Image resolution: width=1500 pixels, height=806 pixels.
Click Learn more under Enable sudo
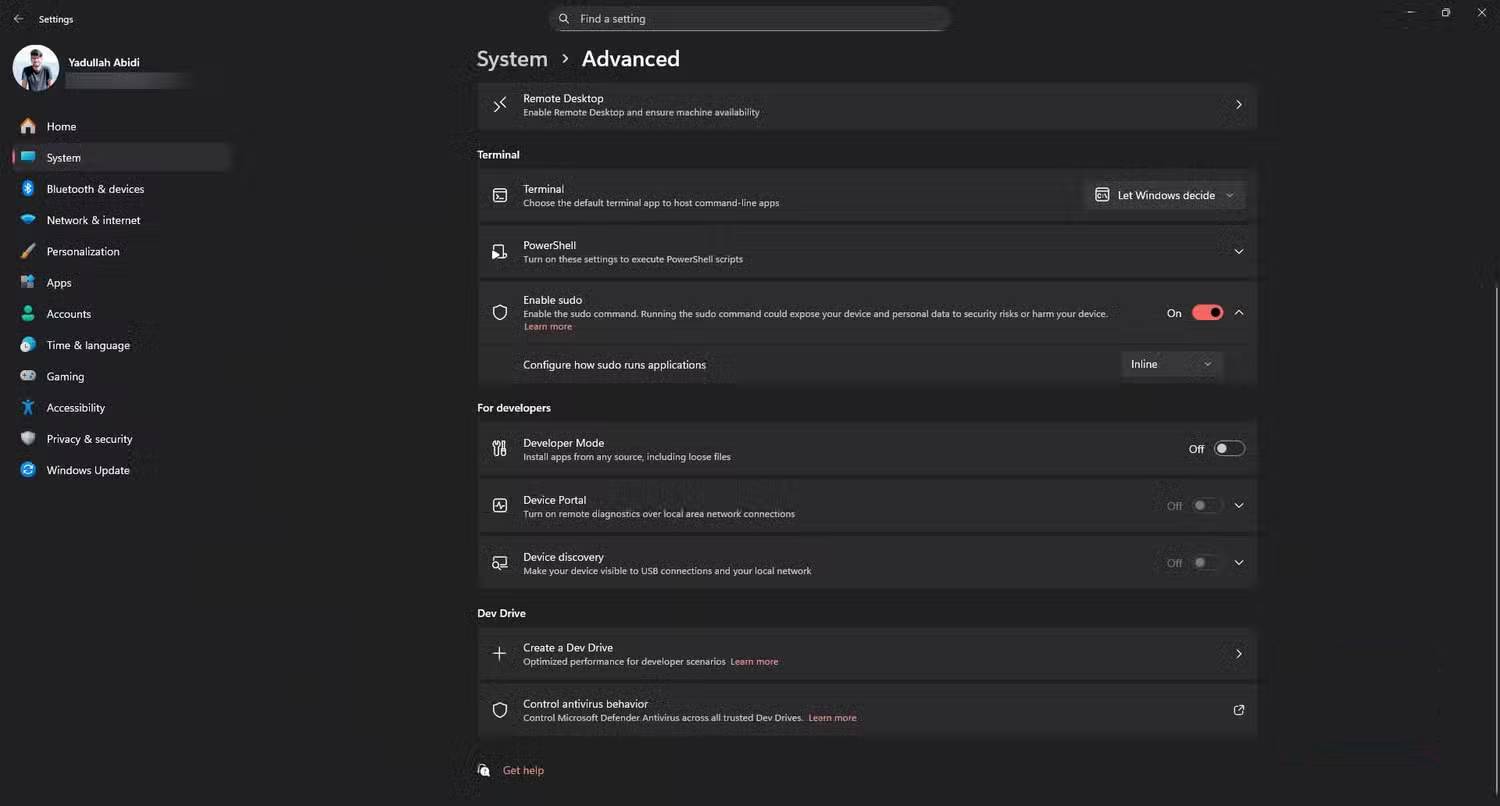548,327
